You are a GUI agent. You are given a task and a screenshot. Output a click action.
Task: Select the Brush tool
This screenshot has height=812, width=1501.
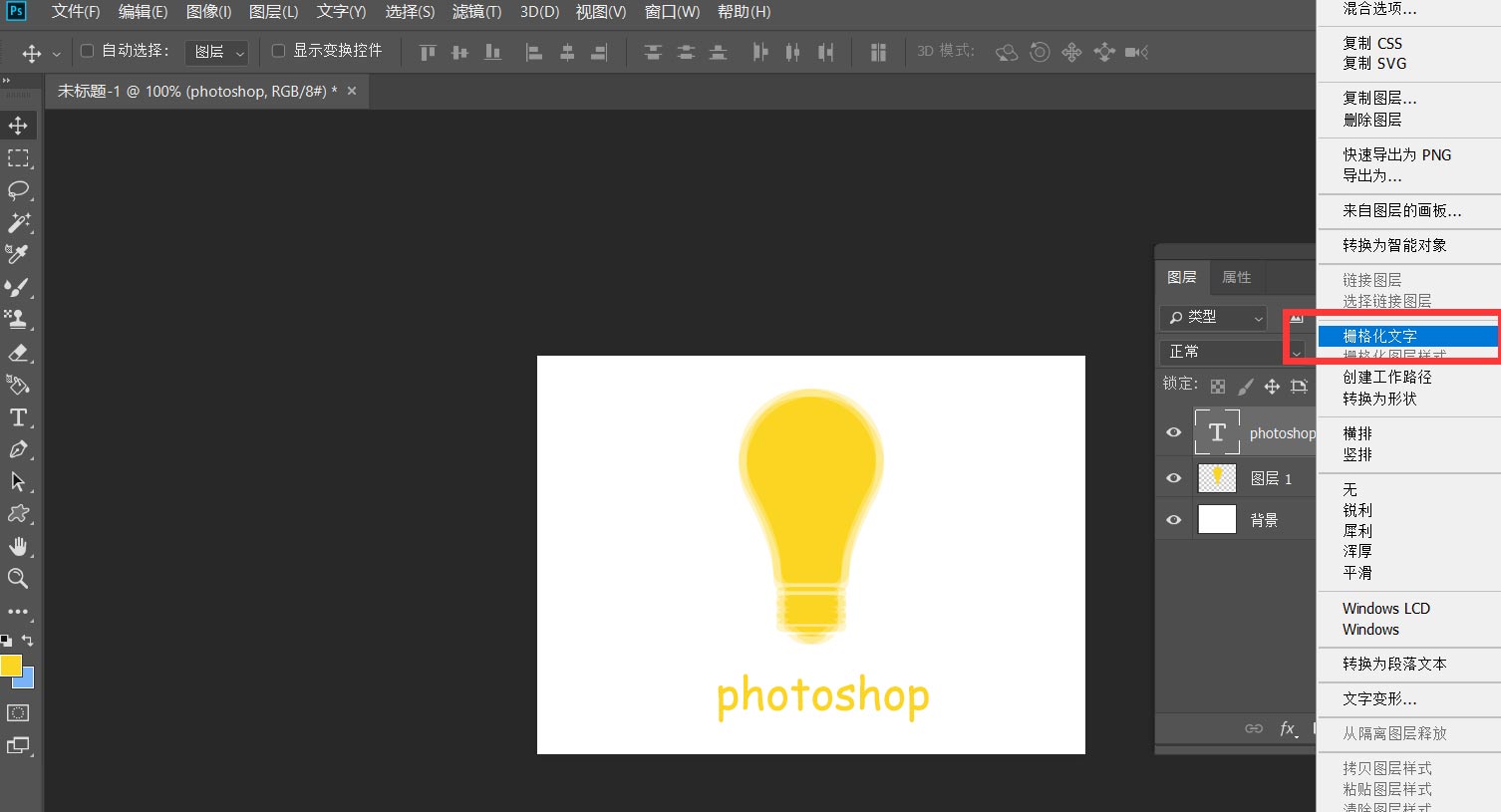coord(18,288)
